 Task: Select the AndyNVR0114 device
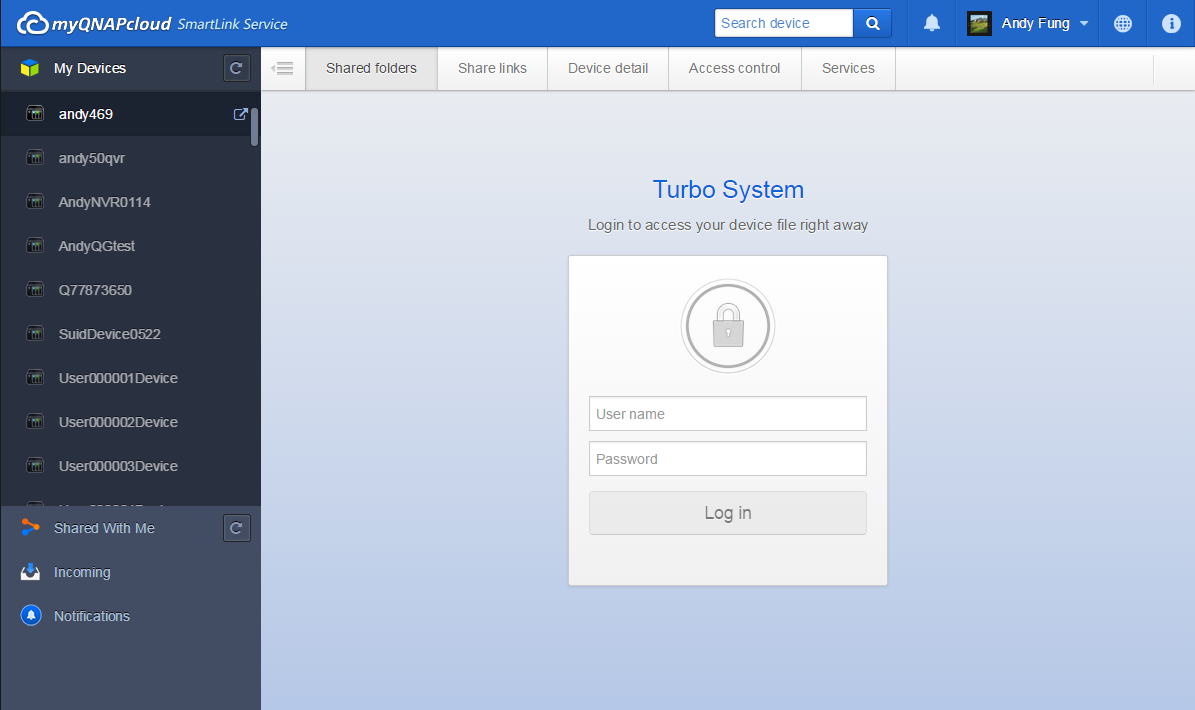(x=104, y=202)
